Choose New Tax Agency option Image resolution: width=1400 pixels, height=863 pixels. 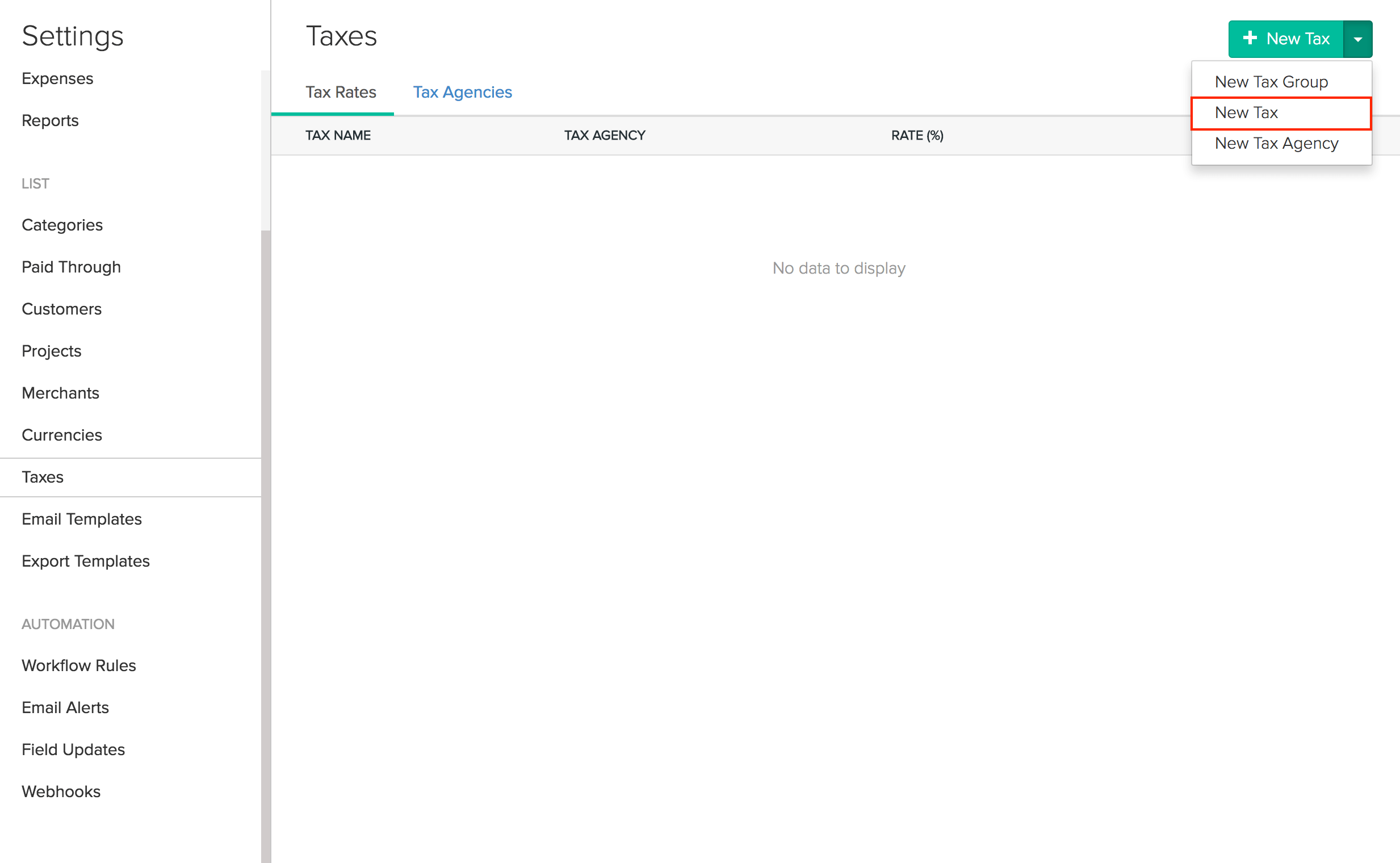[x=1276, y=143]
